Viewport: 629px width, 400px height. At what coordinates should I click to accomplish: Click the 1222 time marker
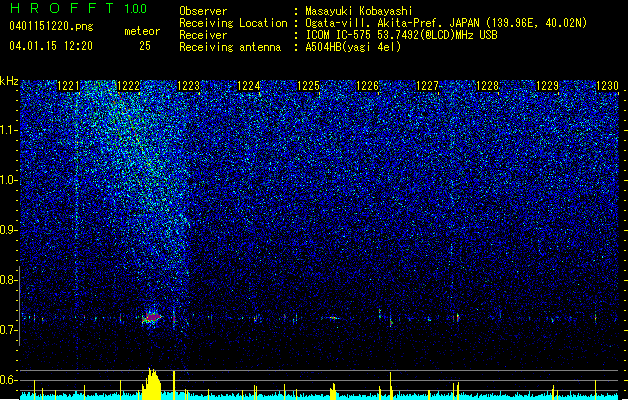(x=128, y=86)
